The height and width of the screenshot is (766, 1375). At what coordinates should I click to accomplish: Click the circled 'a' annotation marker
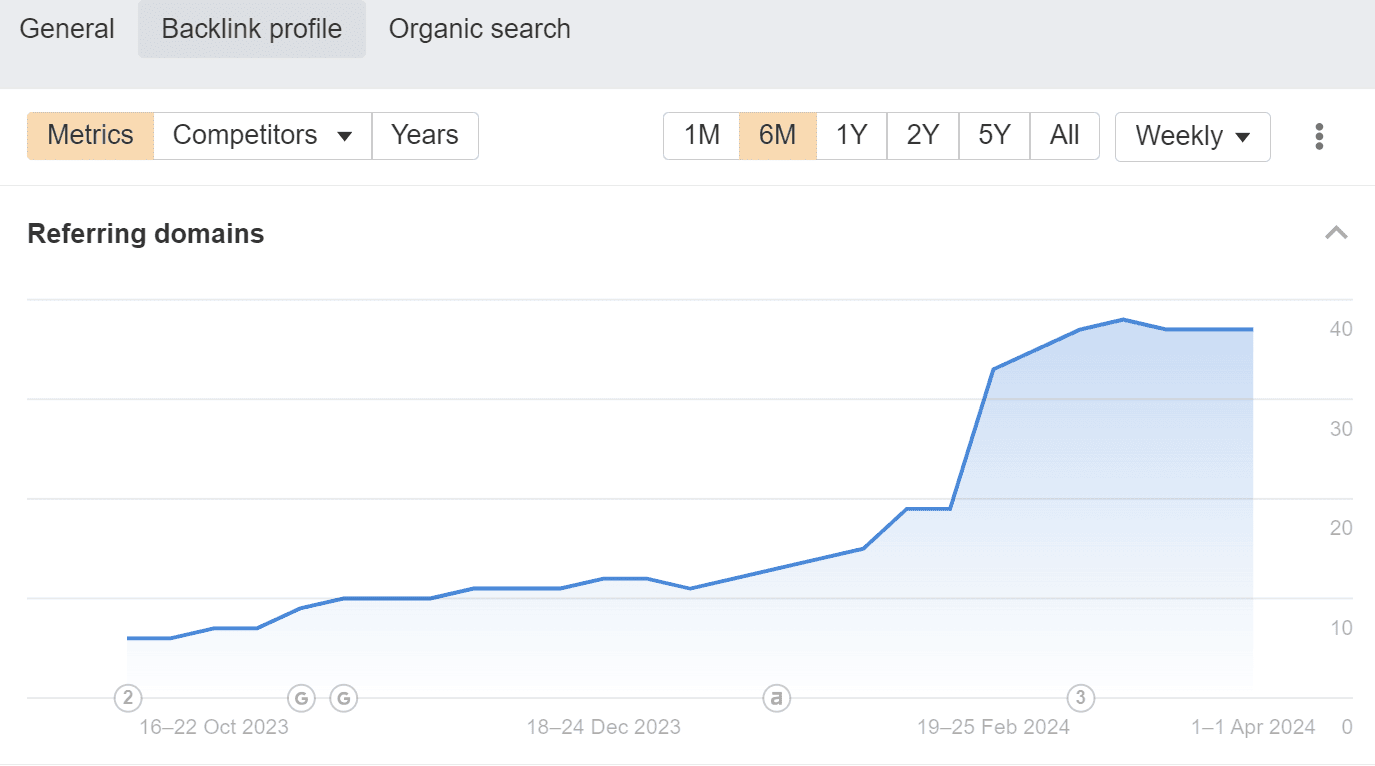[x=776, y=697]
